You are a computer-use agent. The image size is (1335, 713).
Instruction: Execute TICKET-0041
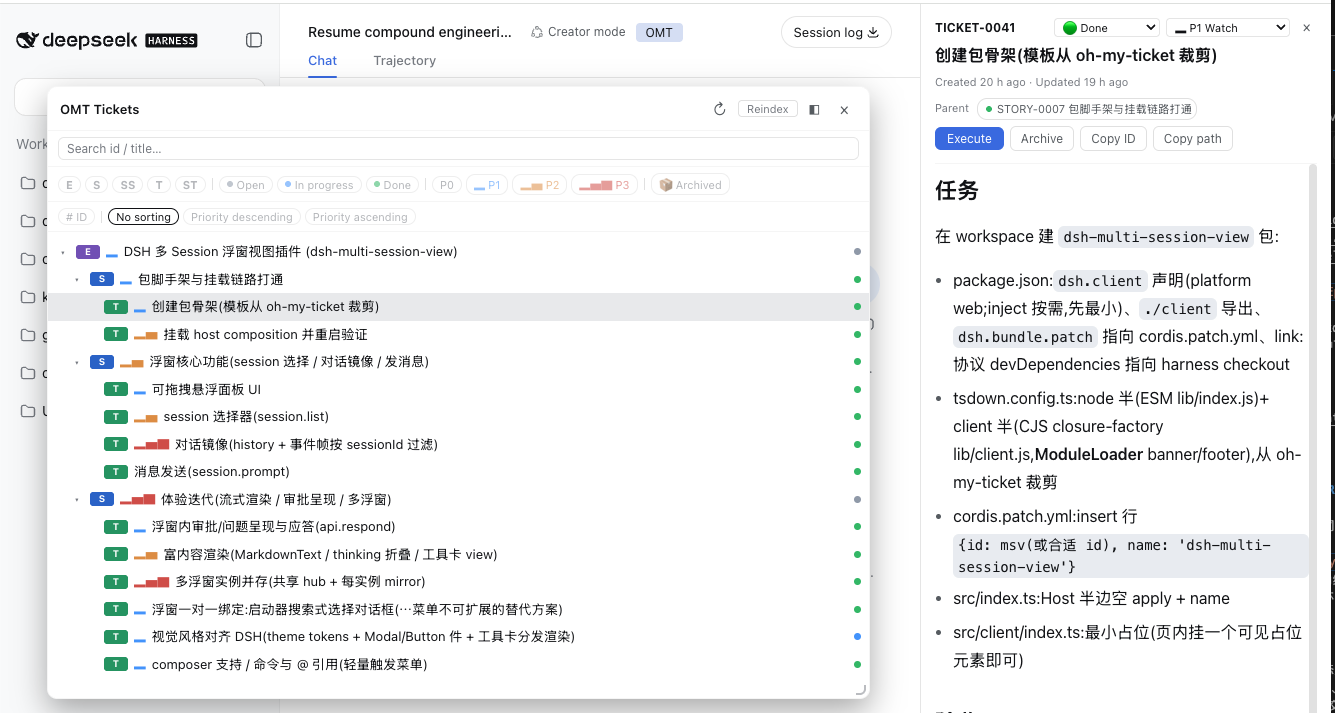969,139
